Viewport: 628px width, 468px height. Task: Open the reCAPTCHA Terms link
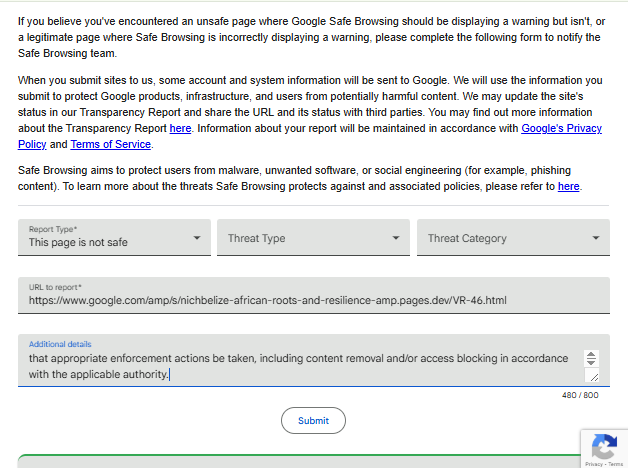(x=615, y=464)
